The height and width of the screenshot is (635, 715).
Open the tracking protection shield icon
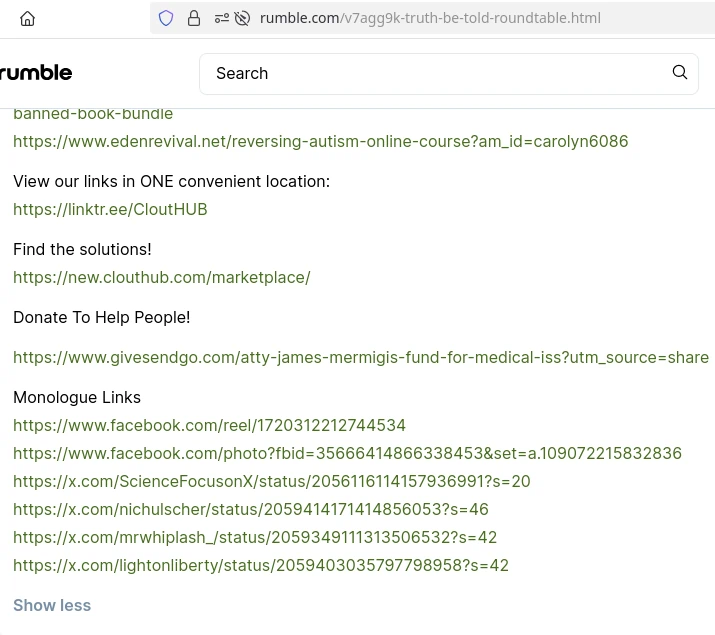click(x=166, y=18)
